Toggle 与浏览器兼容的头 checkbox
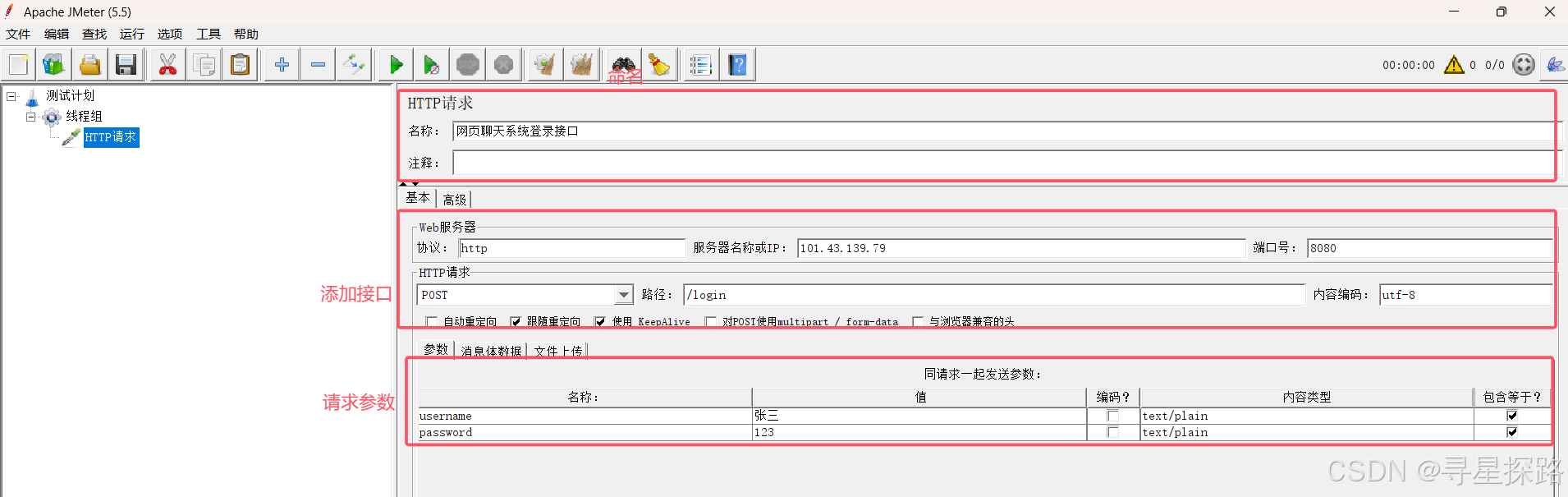1568x497 pixels. pos(918,322)
